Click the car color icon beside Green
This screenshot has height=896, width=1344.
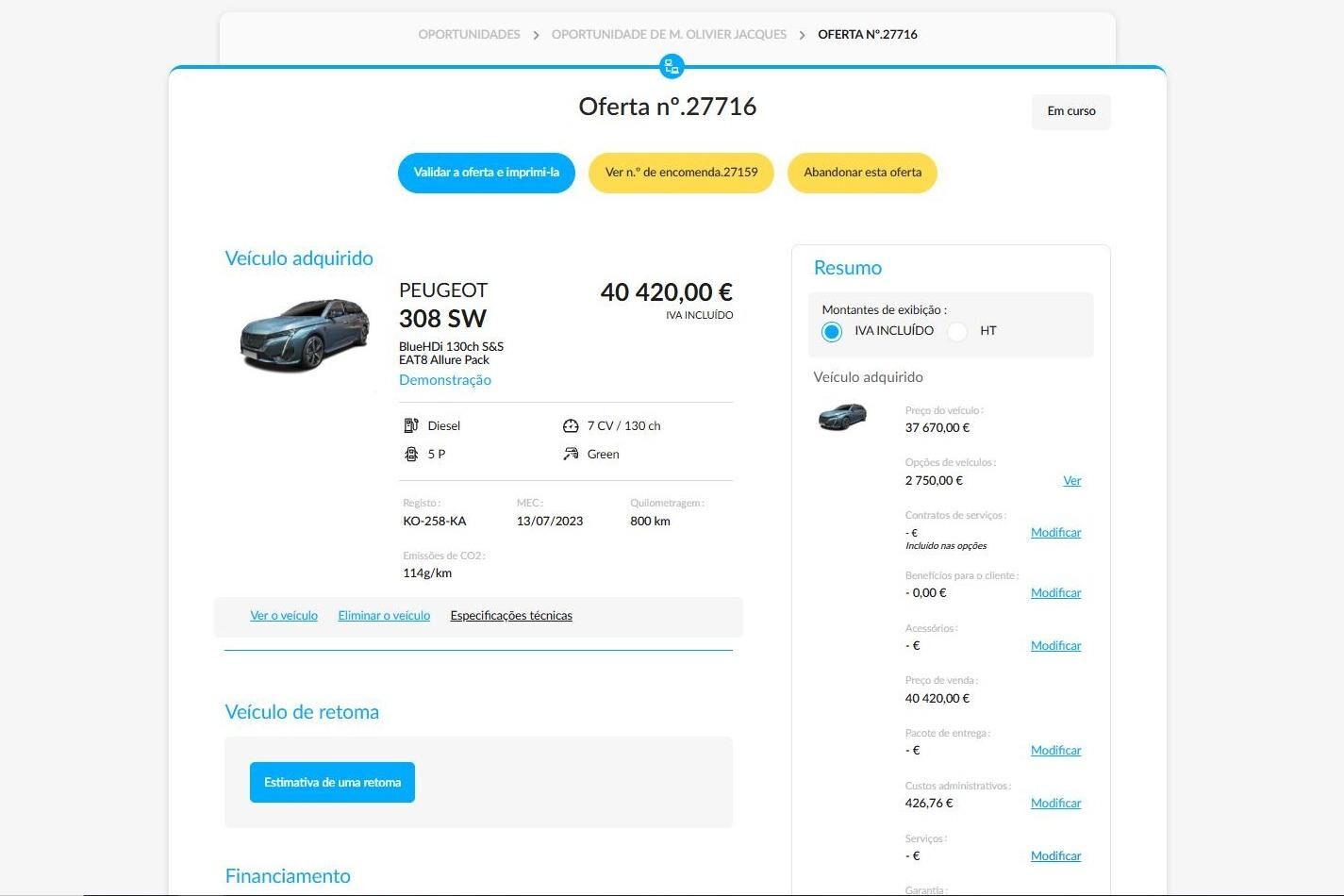(571, 454)
